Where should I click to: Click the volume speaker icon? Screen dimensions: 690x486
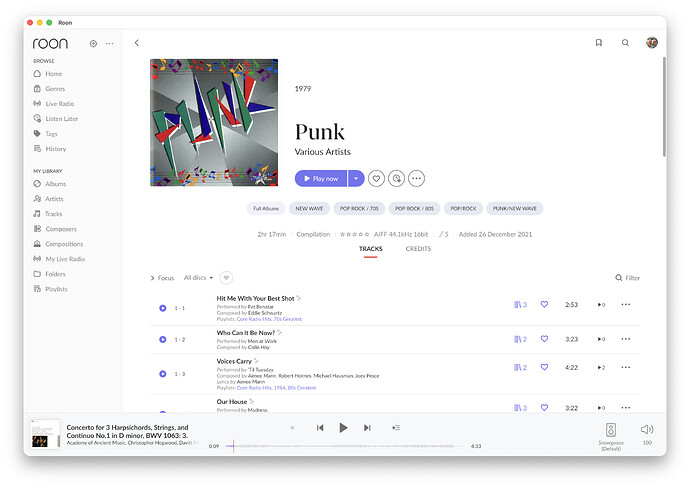pyautogui.click(x=647, y=429)
